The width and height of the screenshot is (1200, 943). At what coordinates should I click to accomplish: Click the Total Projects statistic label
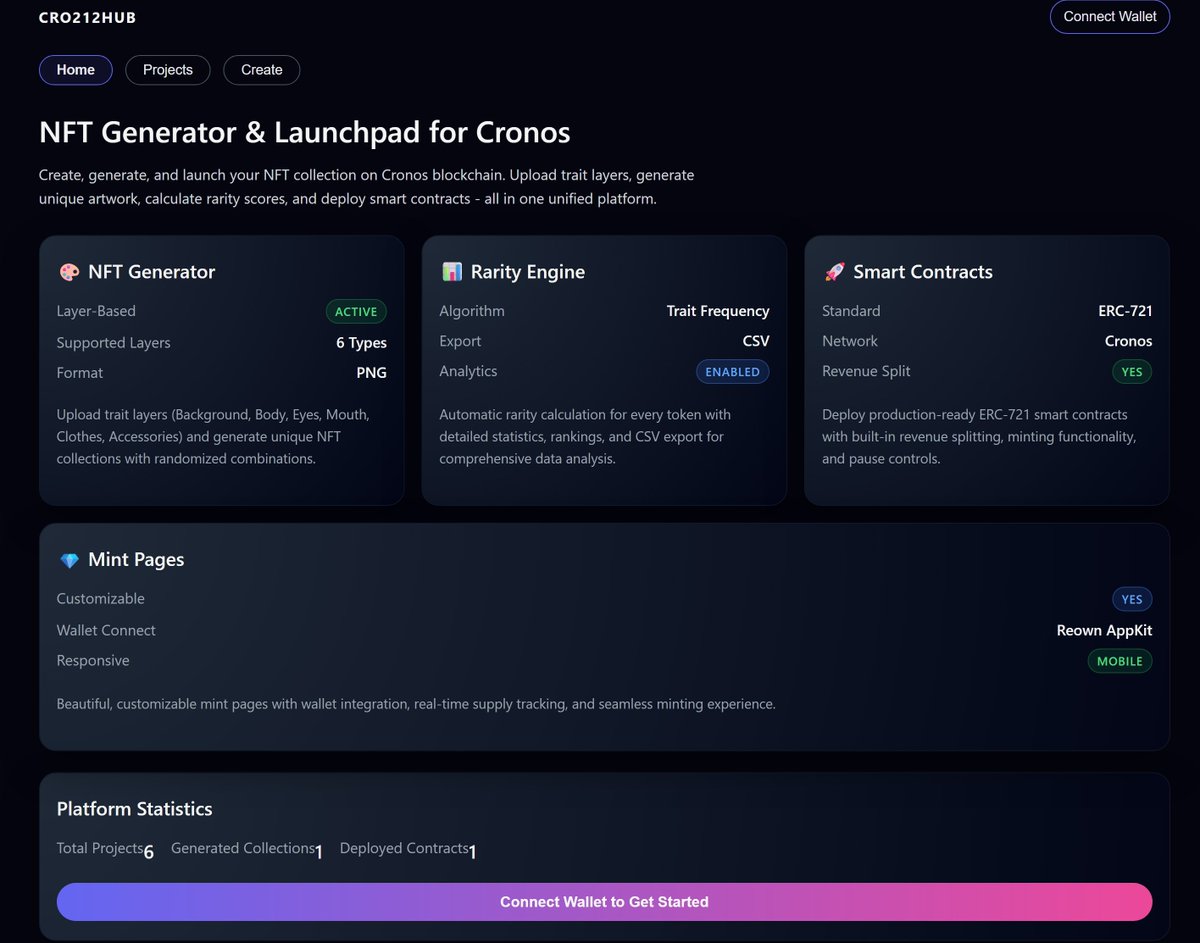coord(100,848)
